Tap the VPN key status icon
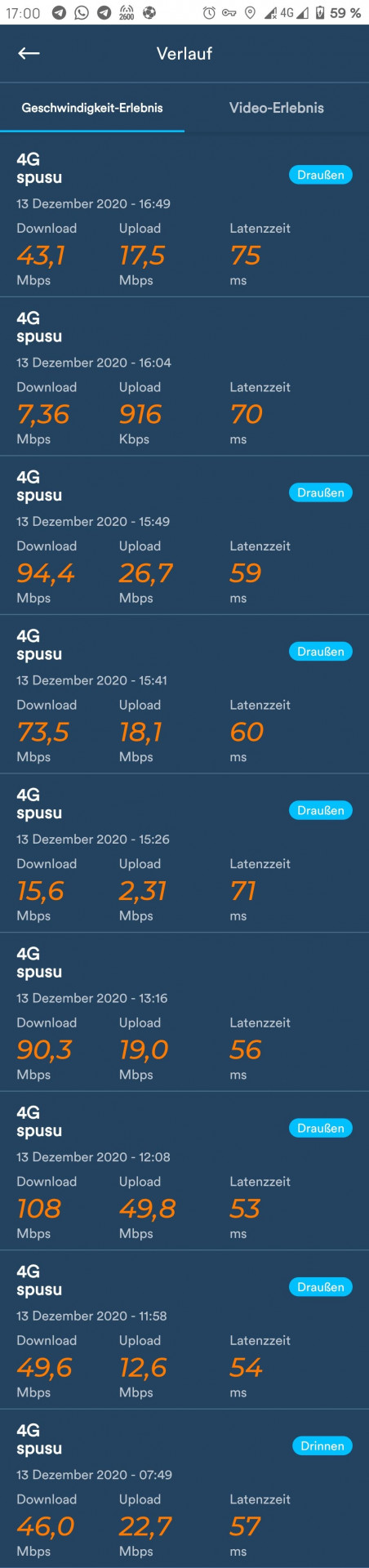The image size is (369, 1568). coord(229,12)
